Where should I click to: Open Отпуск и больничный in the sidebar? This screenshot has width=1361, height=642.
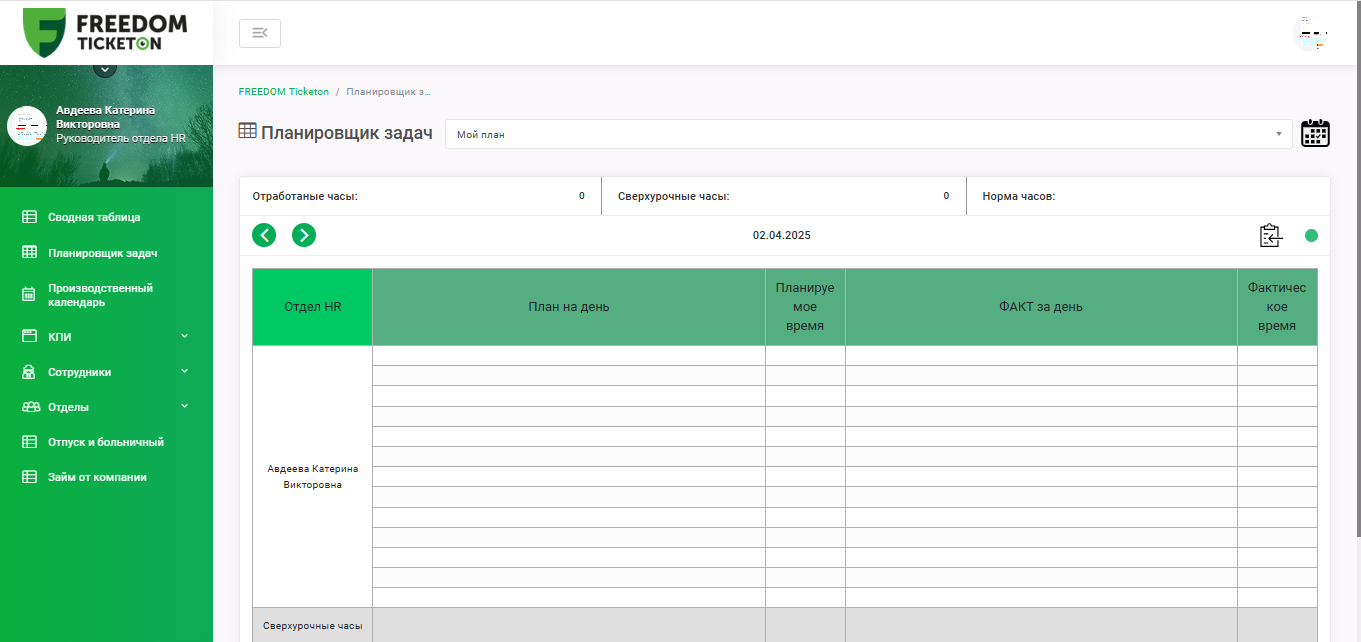tap(106, 442)
